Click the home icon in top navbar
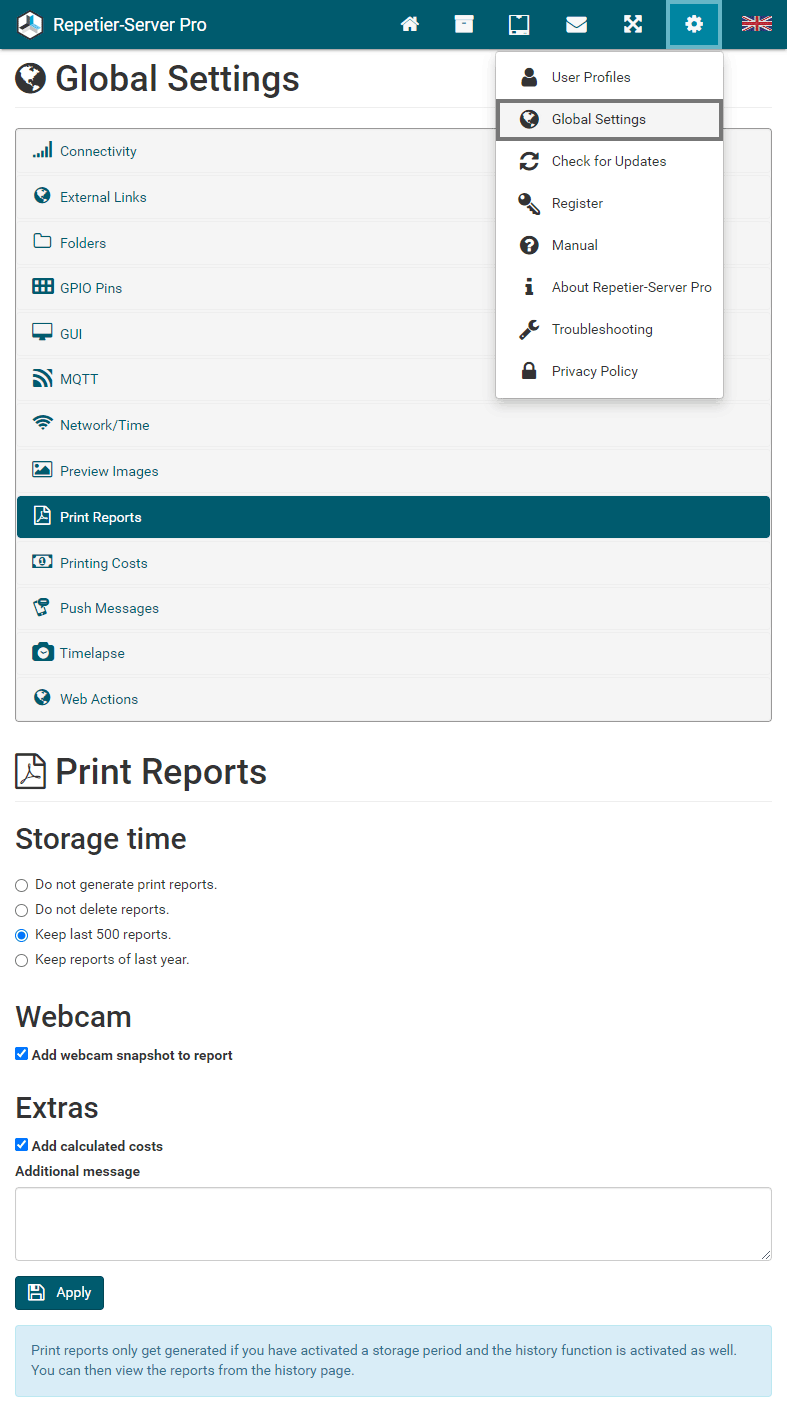This screenshot has width=787, height=1417. [409, 25]
